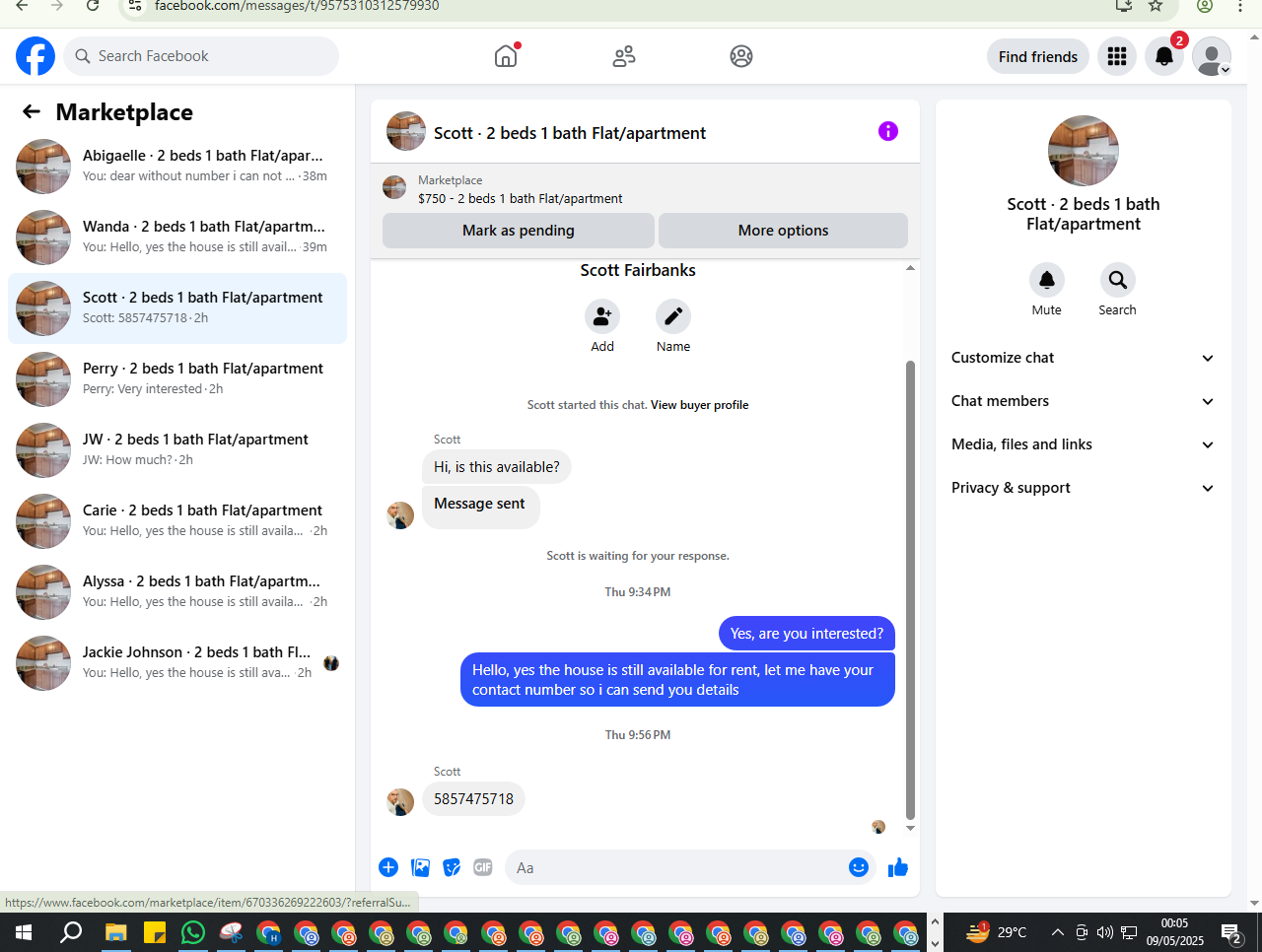
Task: Expand Privacy & support section
Action: point(1083,488)
